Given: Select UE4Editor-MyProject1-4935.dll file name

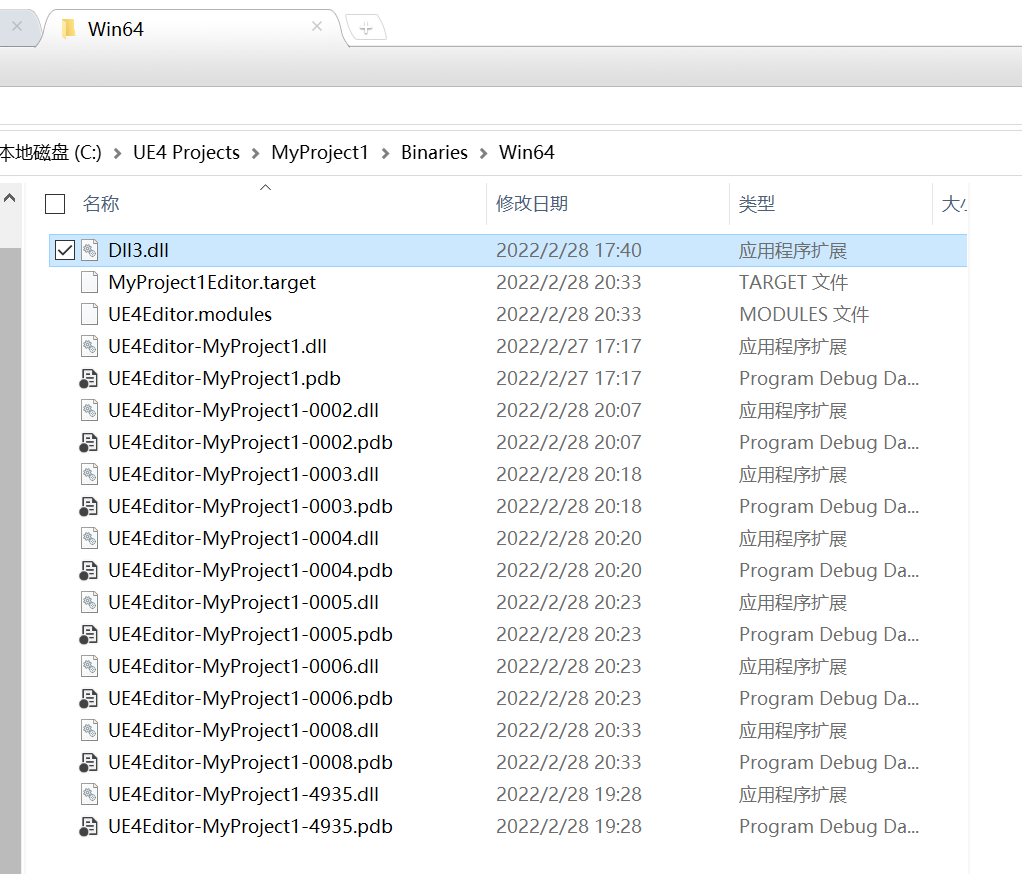Looking at the screenshot, I should [243, 794].
